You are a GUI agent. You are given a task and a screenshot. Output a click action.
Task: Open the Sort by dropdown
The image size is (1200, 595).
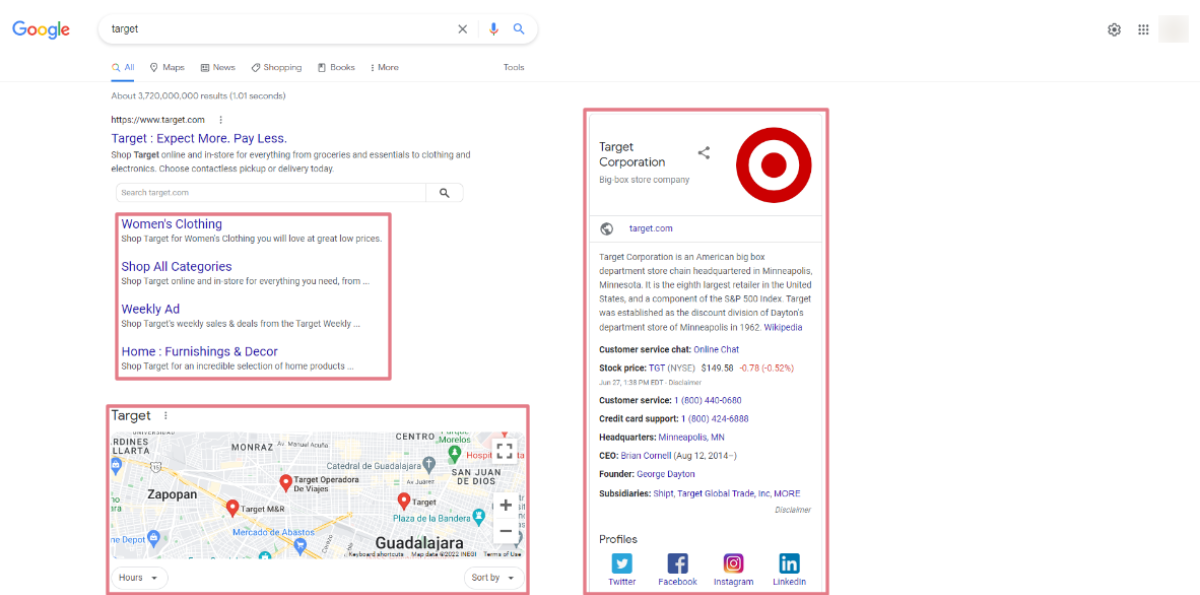494,578
